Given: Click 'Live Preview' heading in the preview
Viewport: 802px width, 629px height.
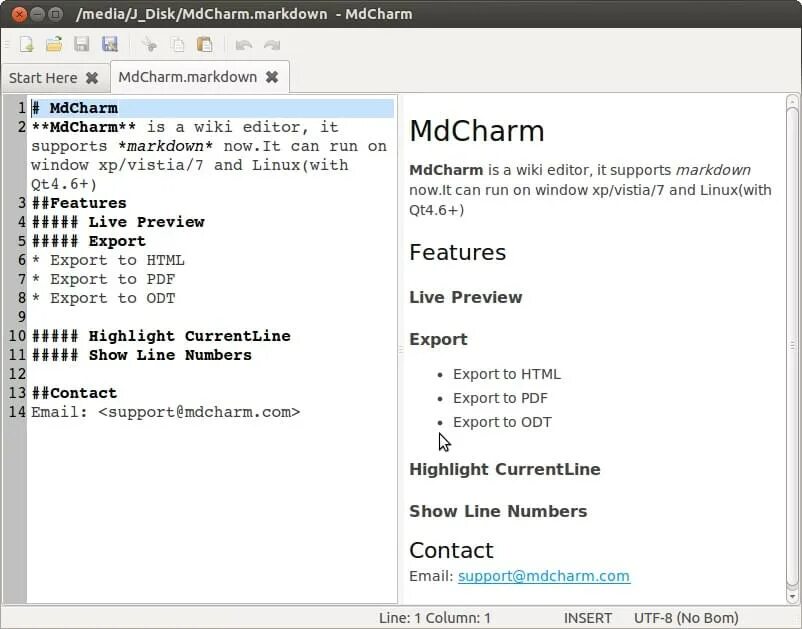Looking at the screenshot, I should 465,297.
